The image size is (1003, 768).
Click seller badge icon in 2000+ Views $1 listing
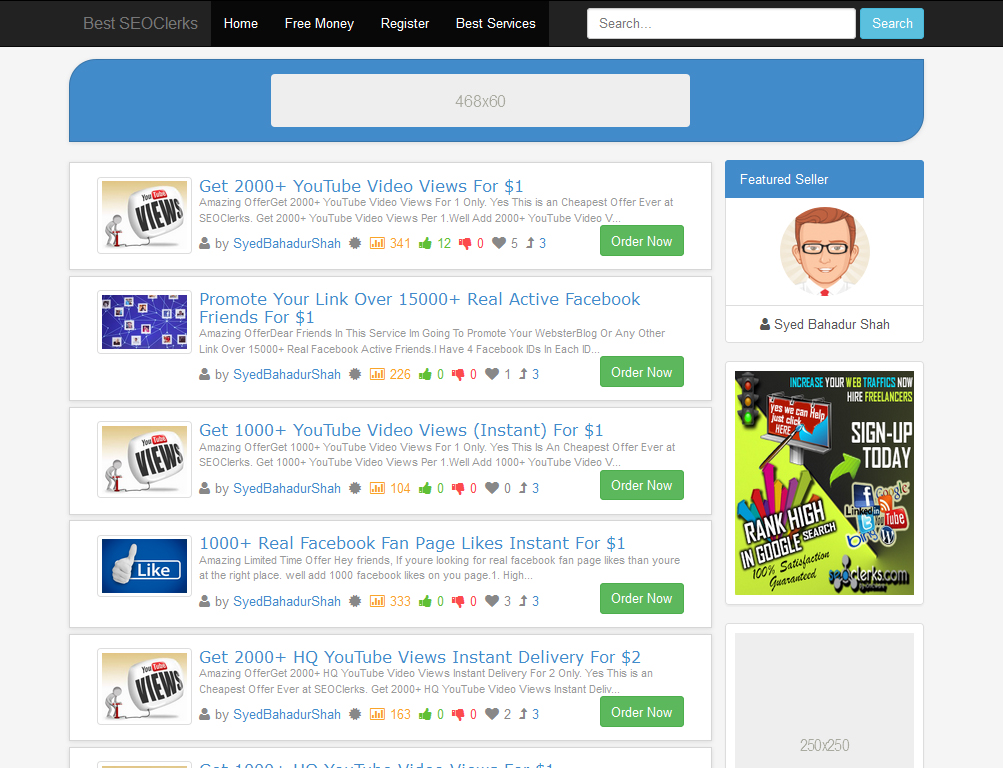(355, 243)
